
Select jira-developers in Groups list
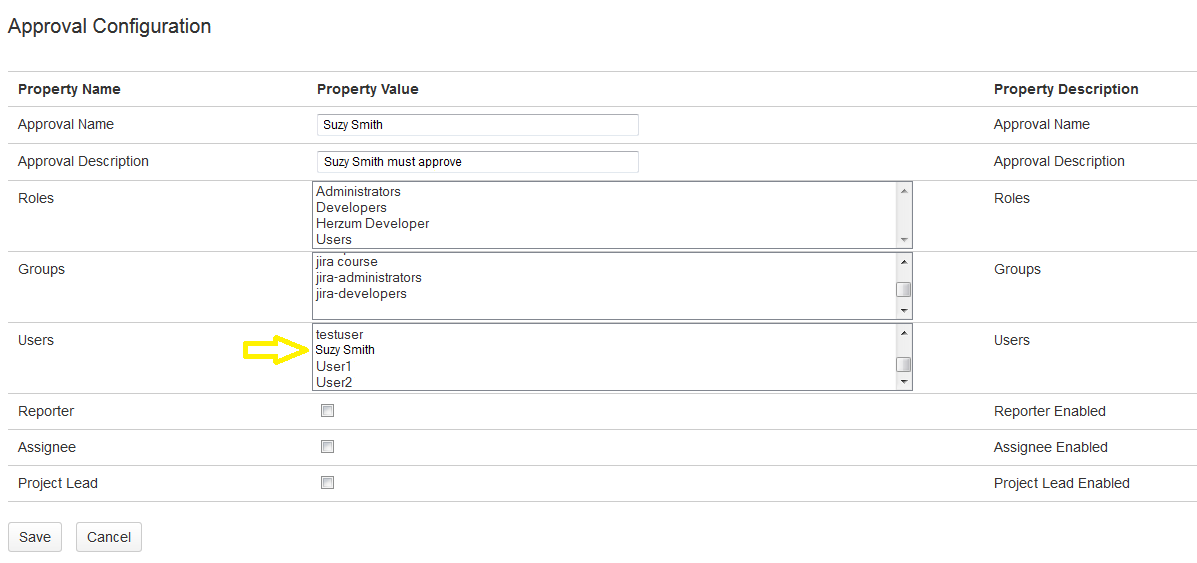(361, 293)
